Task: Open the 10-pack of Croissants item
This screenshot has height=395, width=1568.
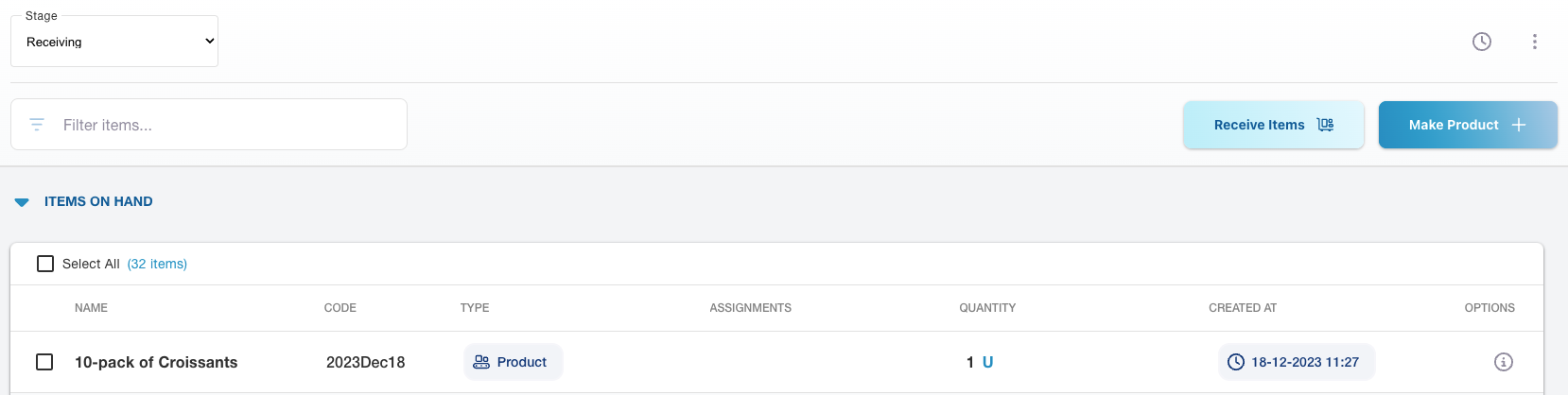Action: [x=156, y=362]
